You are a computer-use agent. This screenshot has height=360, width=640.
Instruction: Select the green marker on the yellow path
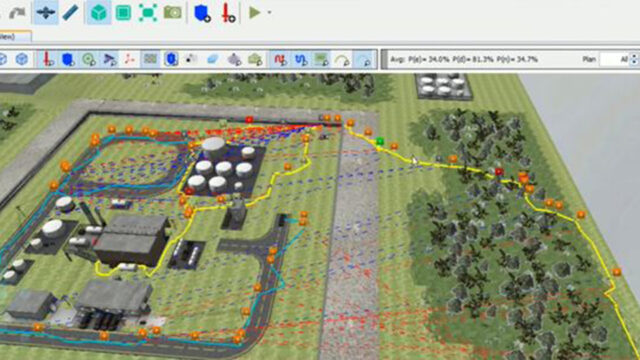coord(380,142)
